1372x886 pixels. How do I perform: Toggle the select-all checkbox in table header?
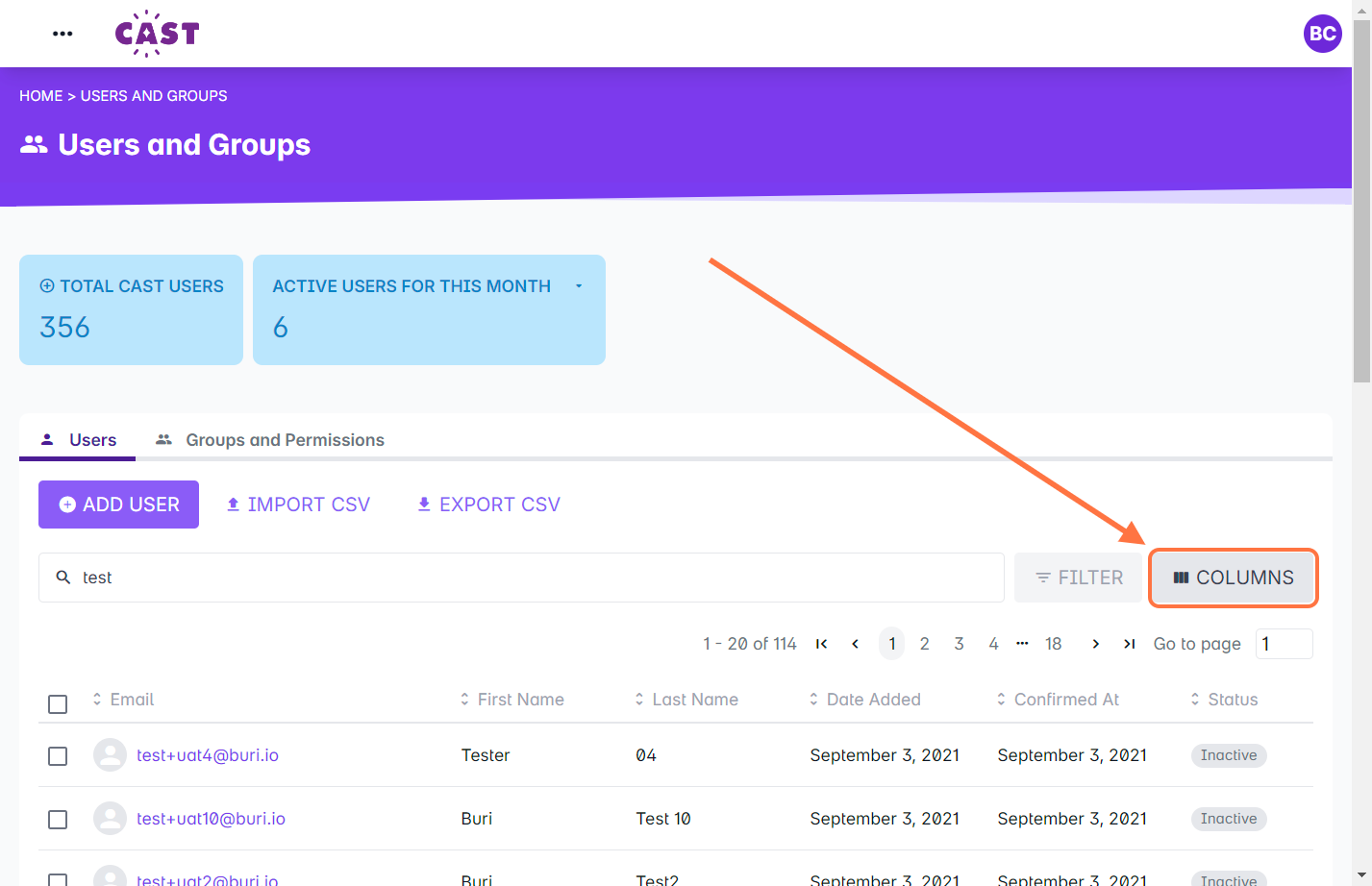(x=58, y=704)
